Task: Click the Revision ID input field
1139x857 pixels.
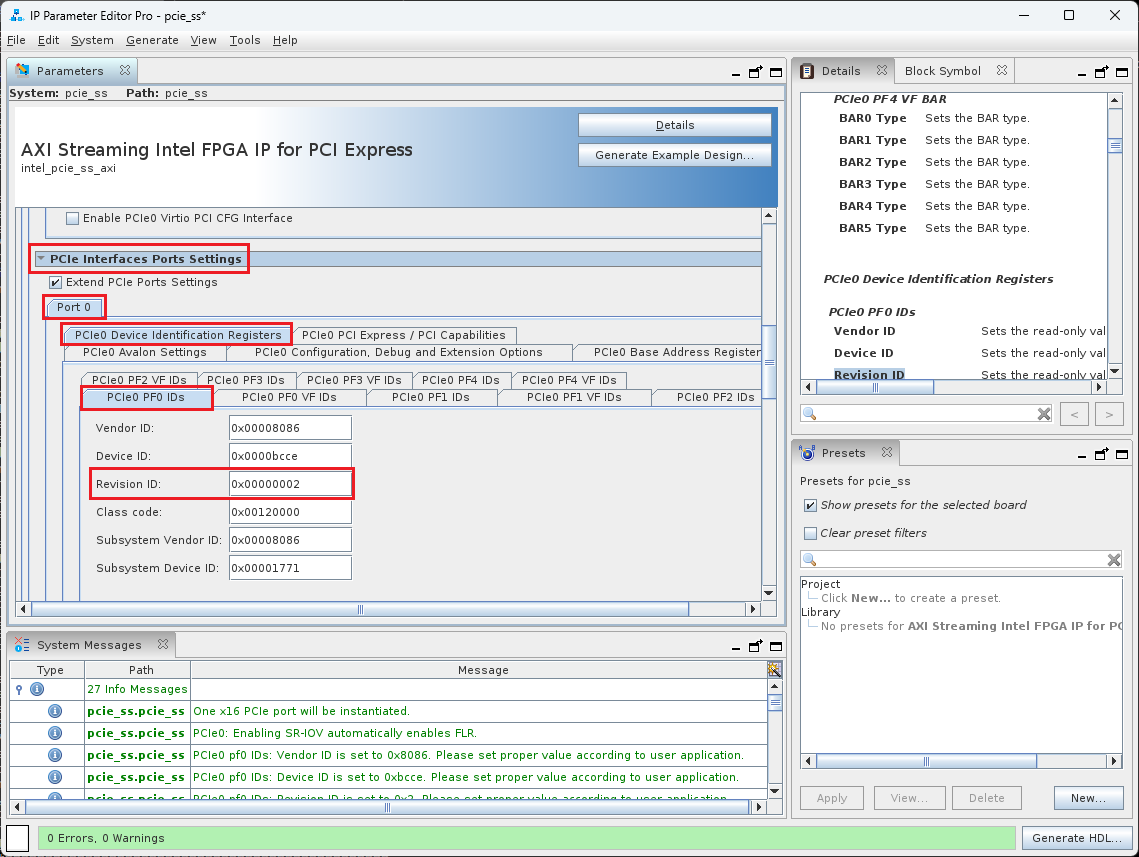Action: (290, 484)
